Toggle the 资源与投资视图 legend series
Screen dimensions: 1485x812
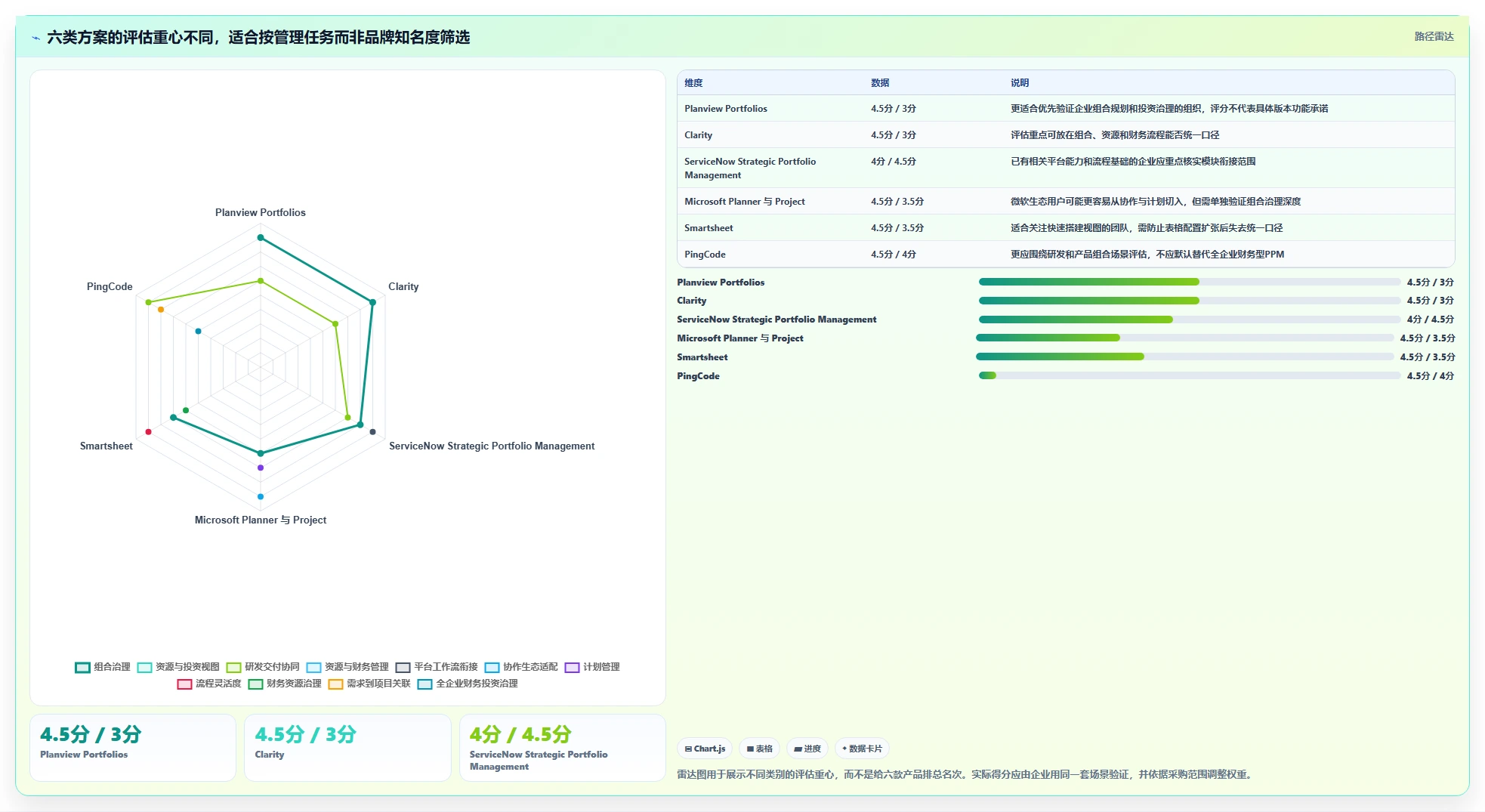(x=178, y=667)
